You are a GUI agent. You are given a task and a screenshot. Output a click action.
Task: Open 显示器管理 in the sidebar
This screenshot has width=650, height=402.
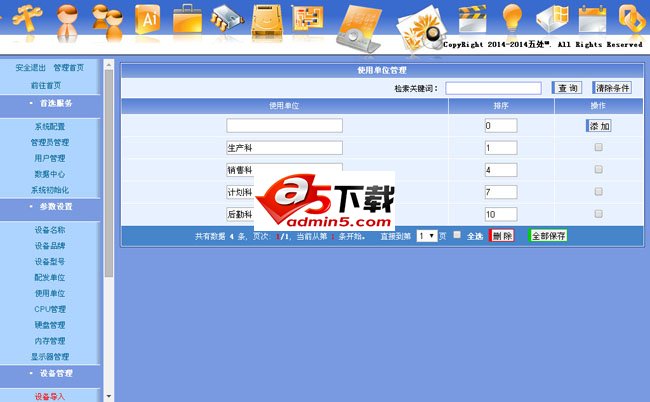(50, 356)
